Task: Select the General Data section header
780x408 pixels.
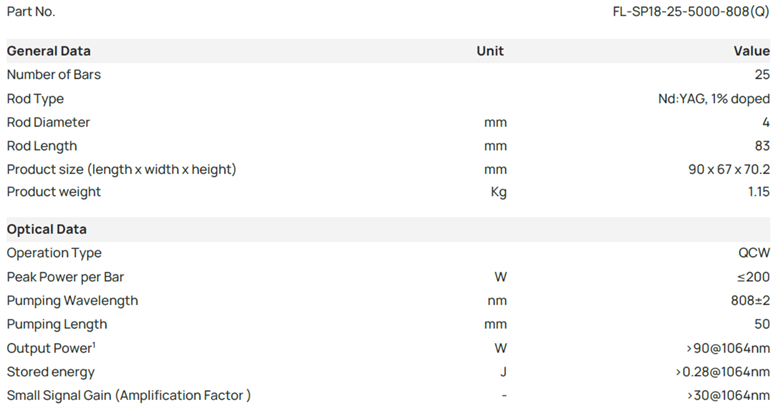Action: pyautogui.click(x=49, y=51)
